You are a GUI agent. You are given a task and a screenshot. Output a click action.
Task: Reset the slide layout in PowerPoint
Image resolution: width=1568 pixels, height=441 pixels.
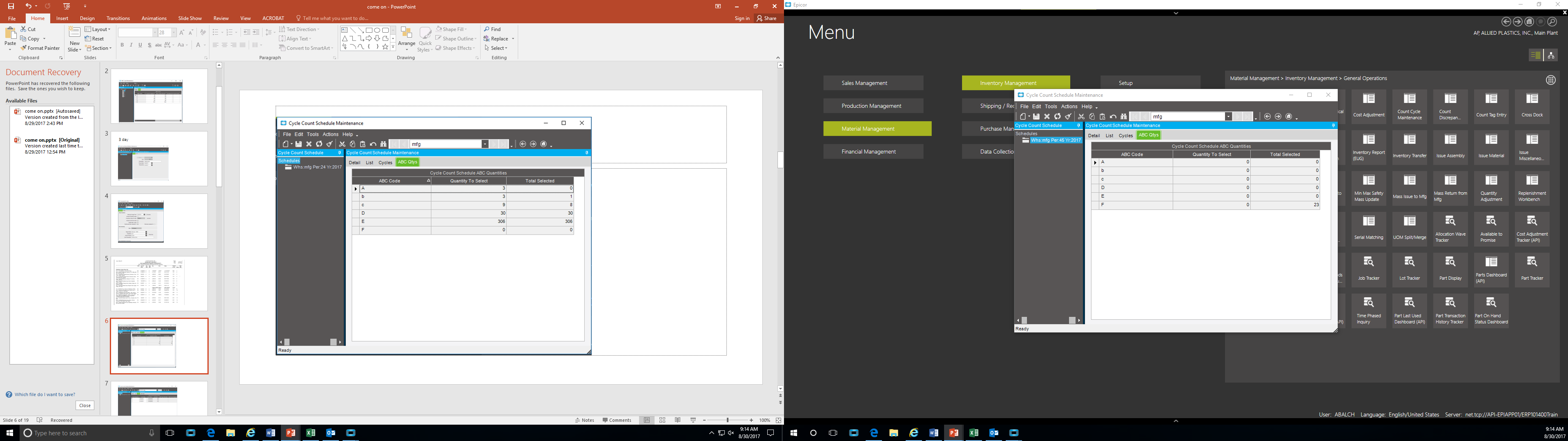95,39
